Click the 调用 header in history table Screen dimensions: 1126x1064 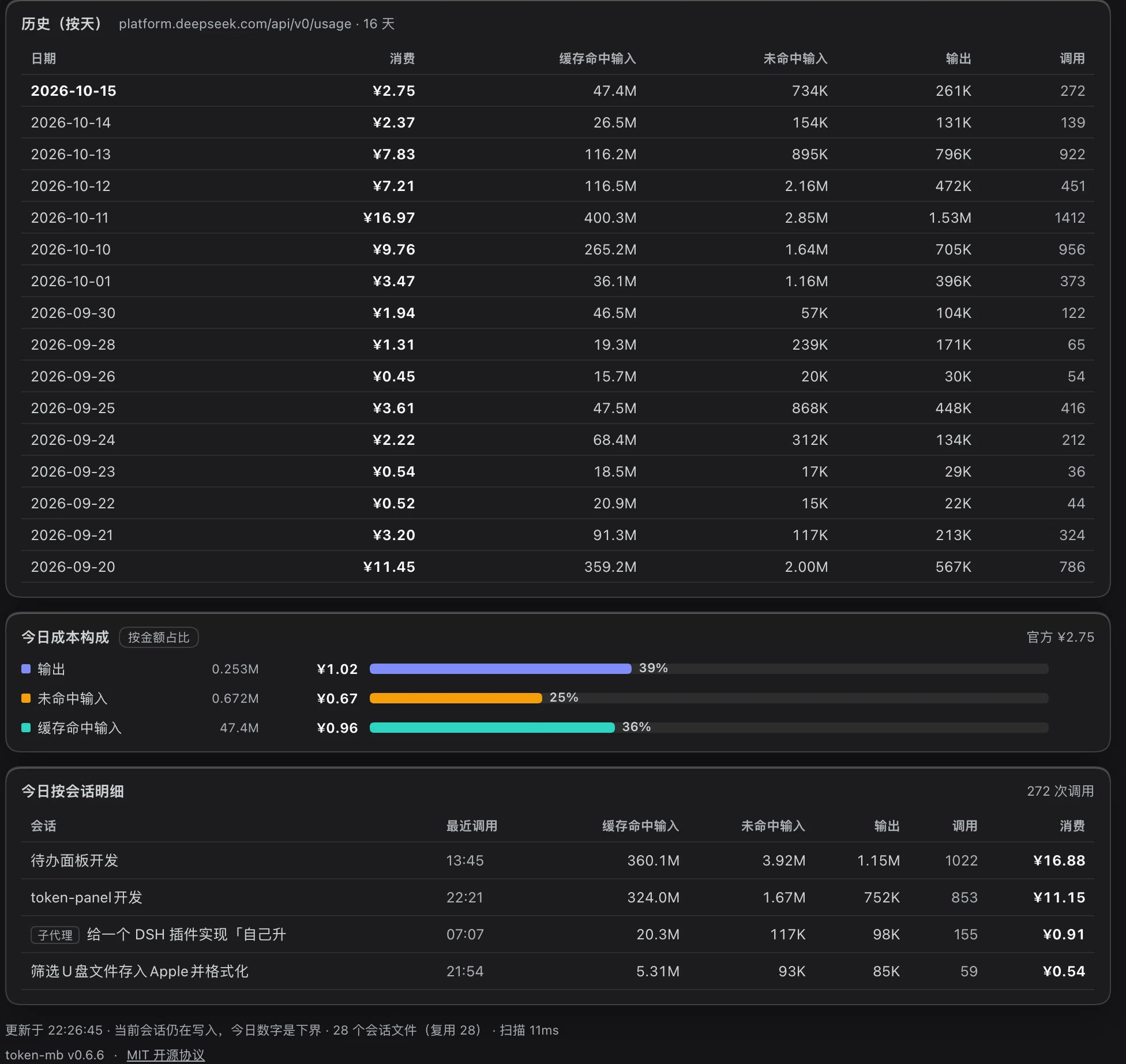(x=1072, y=58)
